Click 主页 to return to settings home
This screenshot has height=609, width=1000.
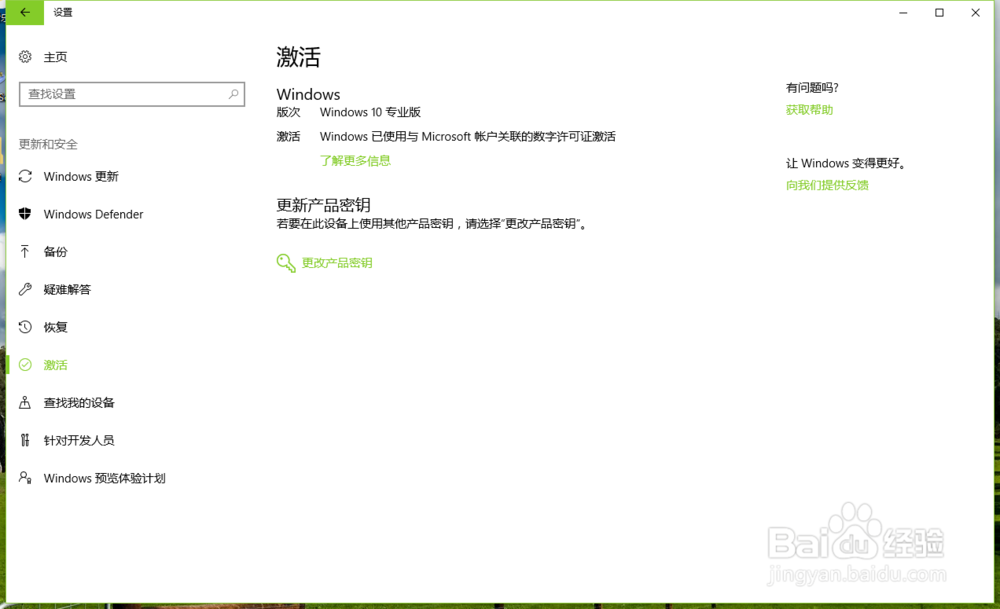click(x=55, y=57)
